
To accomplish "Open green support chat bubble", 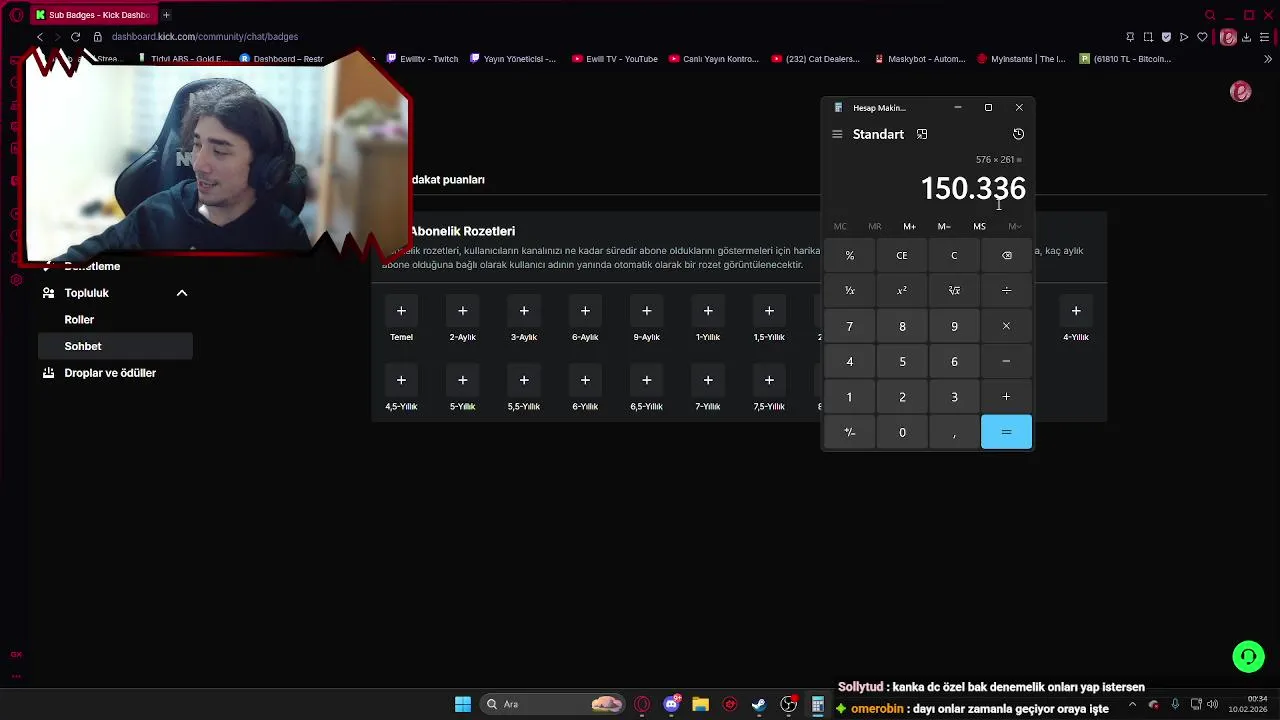I will (1248, 657).
